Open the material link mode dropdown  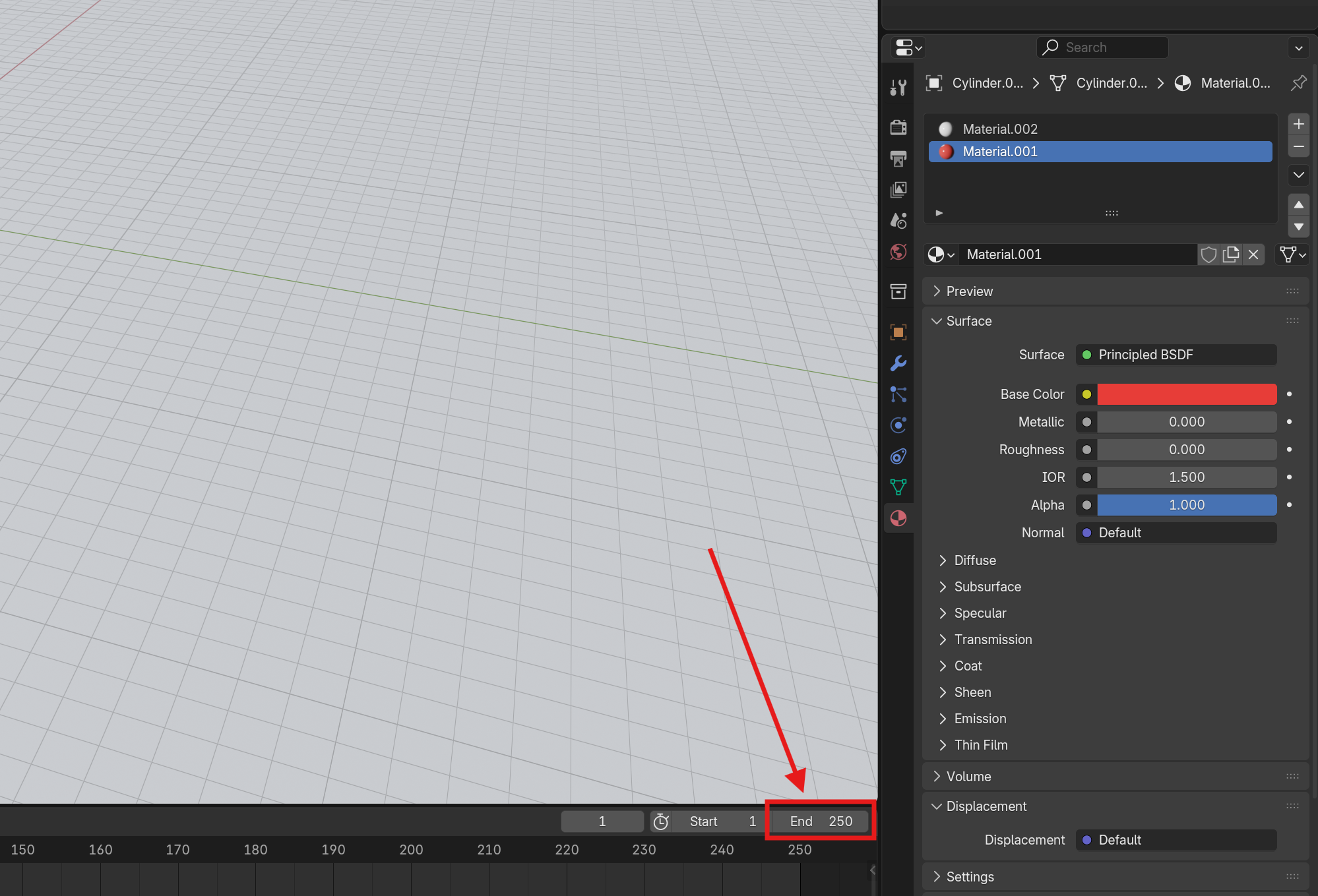pos(1292,254)
